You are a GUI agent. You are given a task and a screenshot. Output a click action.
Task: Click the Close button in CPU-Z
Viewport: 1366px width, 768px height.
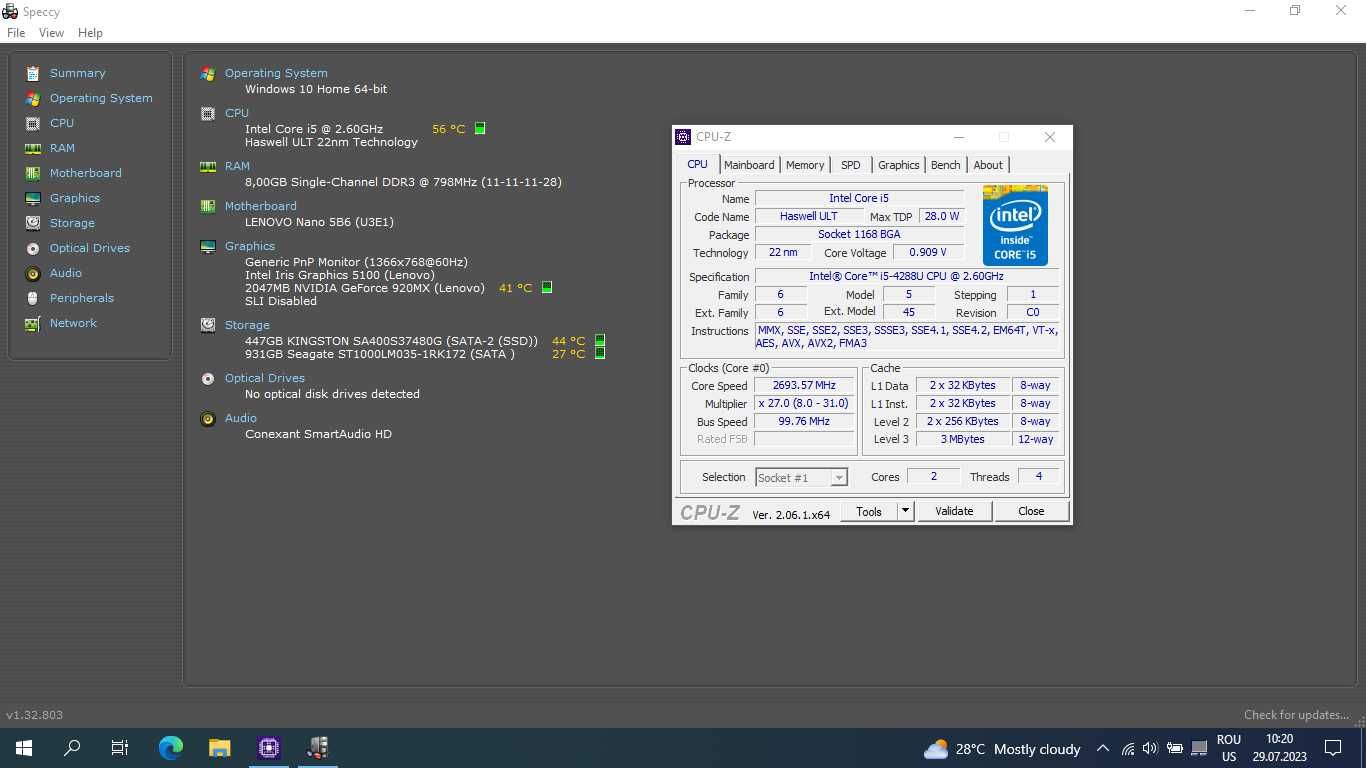point(1031,511)
